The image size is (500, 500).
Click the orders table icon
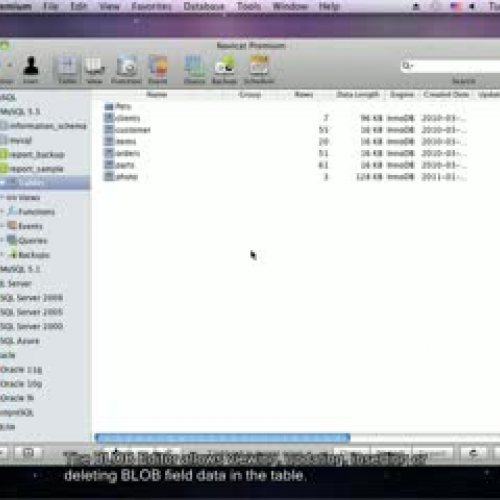click(109, 153)
